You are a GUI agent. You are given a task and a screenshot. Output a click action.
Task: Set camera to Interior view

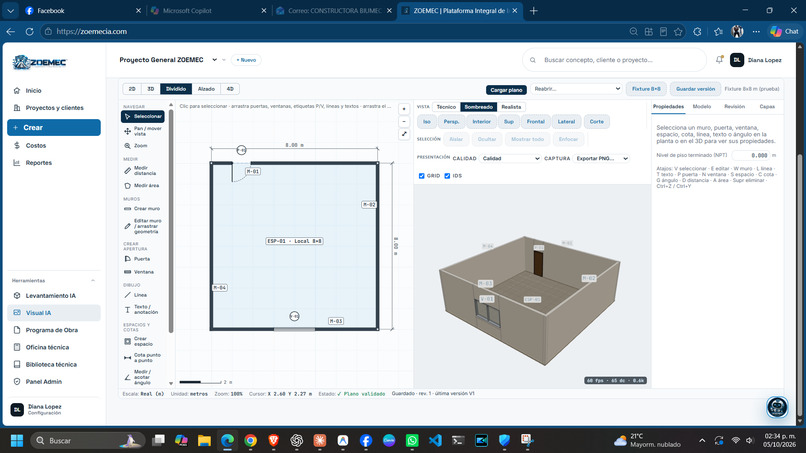(482, 122)
